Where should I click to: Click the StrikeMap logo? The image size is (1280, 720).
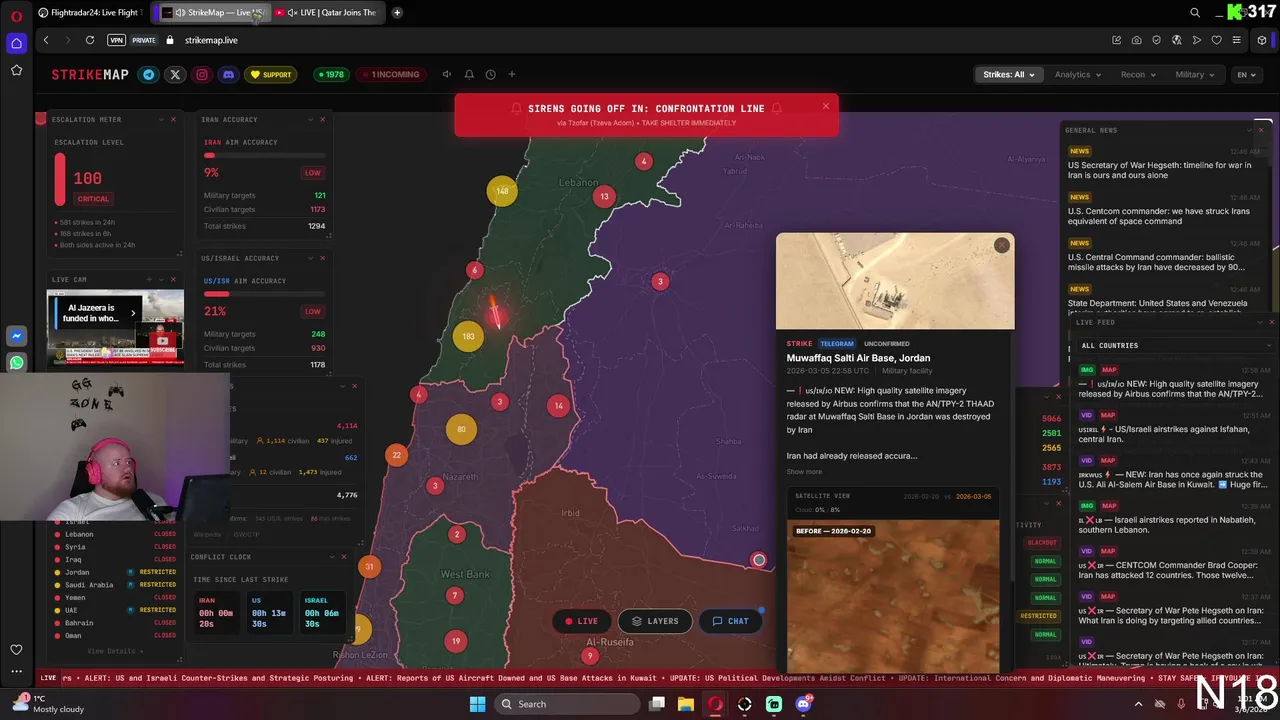coord(90,74)
